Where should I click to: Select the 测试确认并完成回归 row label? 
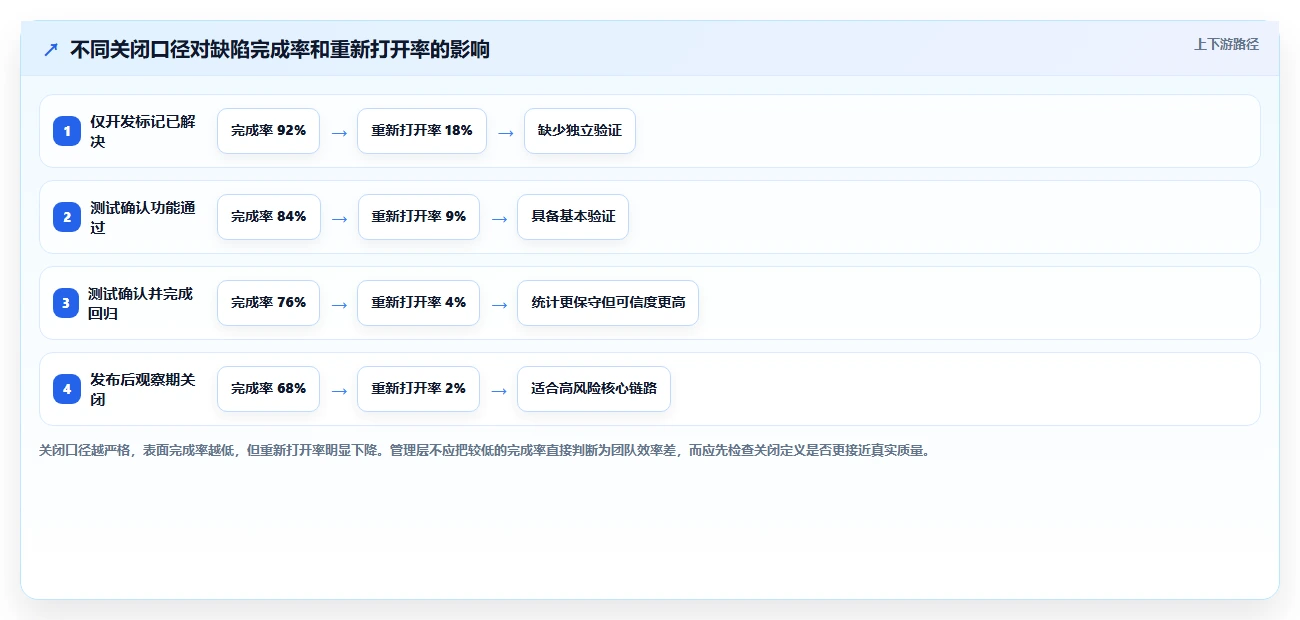140,303
